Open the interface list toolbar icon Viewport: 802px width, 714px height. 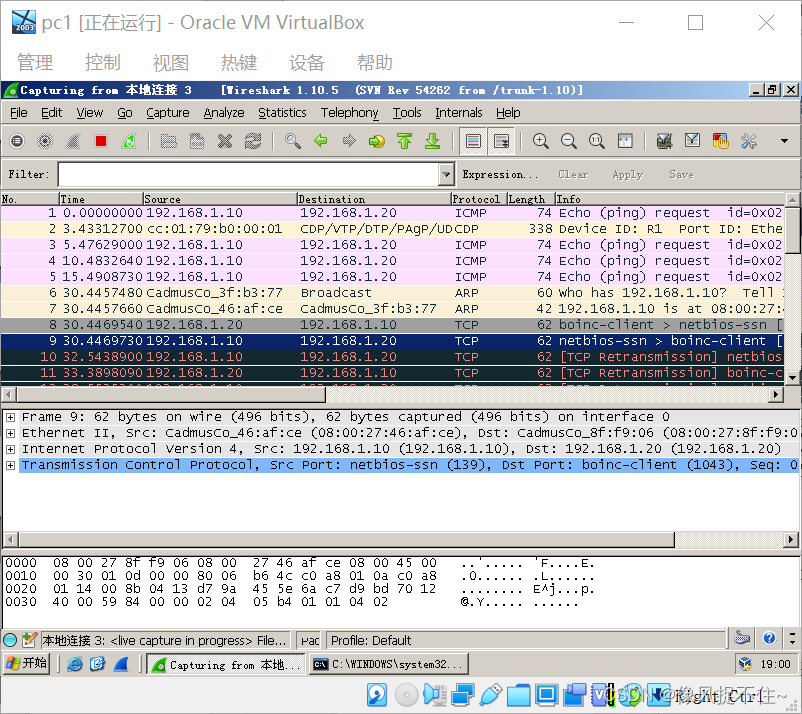point(17,141)
